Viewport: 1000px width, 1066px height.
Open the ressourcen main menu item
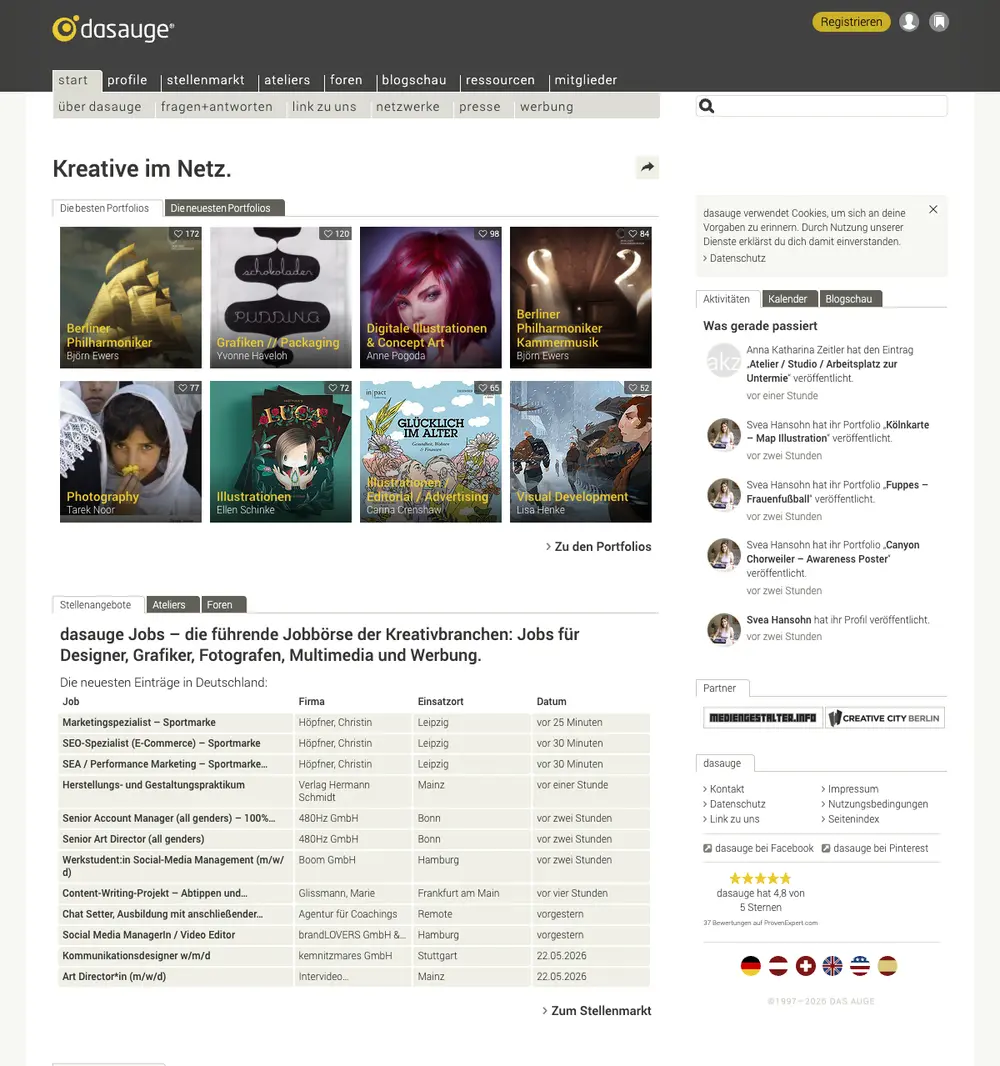point(500,80)
